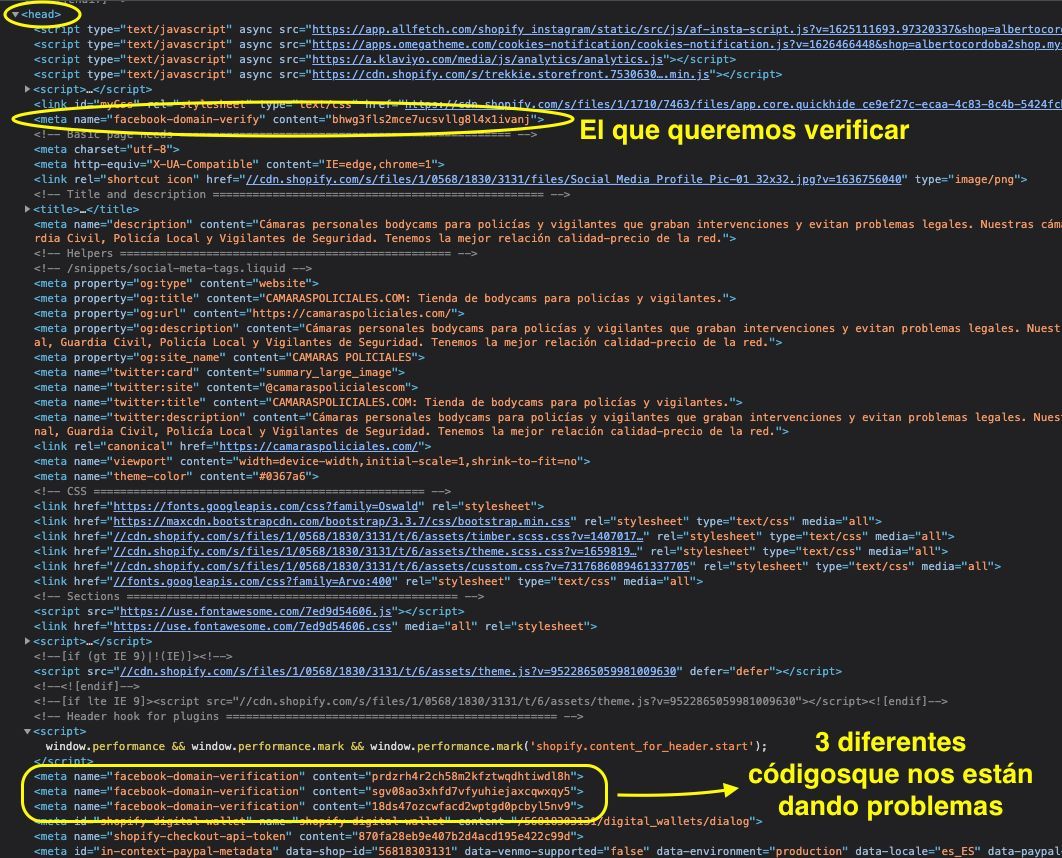Select the twitter:title meta row

click(x=388, y=402)
